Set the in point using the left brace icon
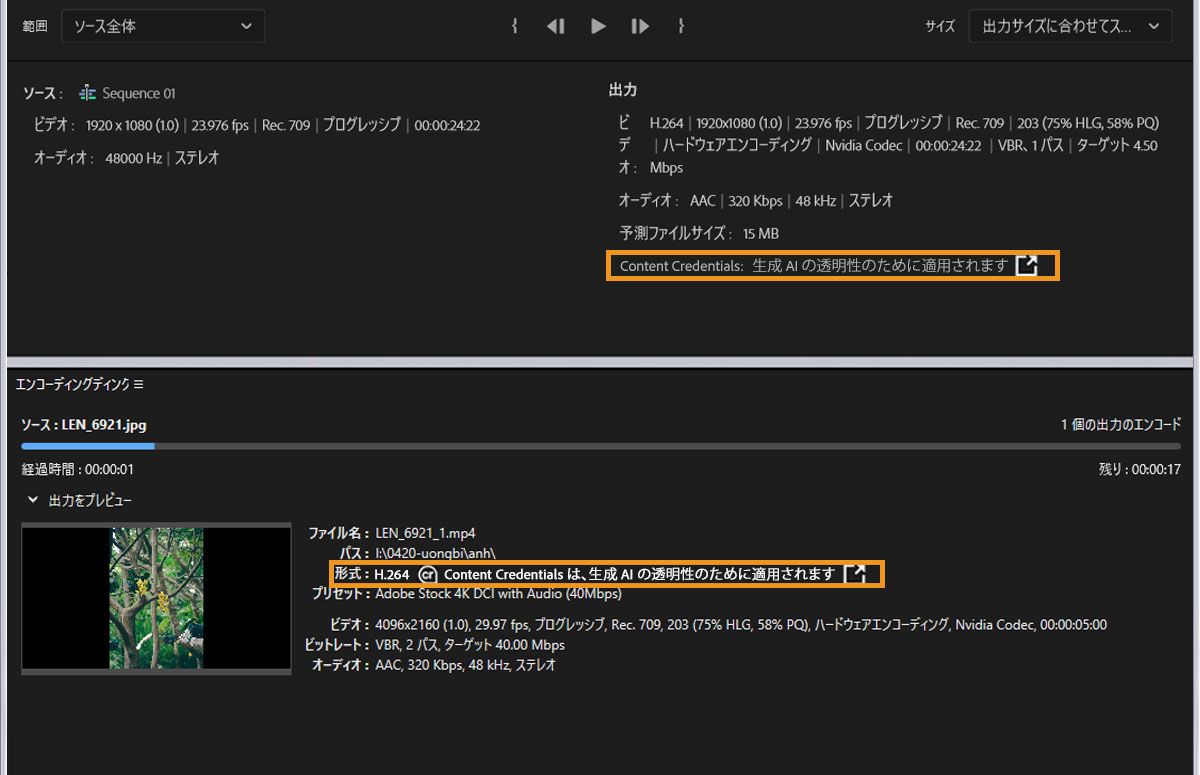The height and width of the screenshot is (775, 1200). coord(514,26)
